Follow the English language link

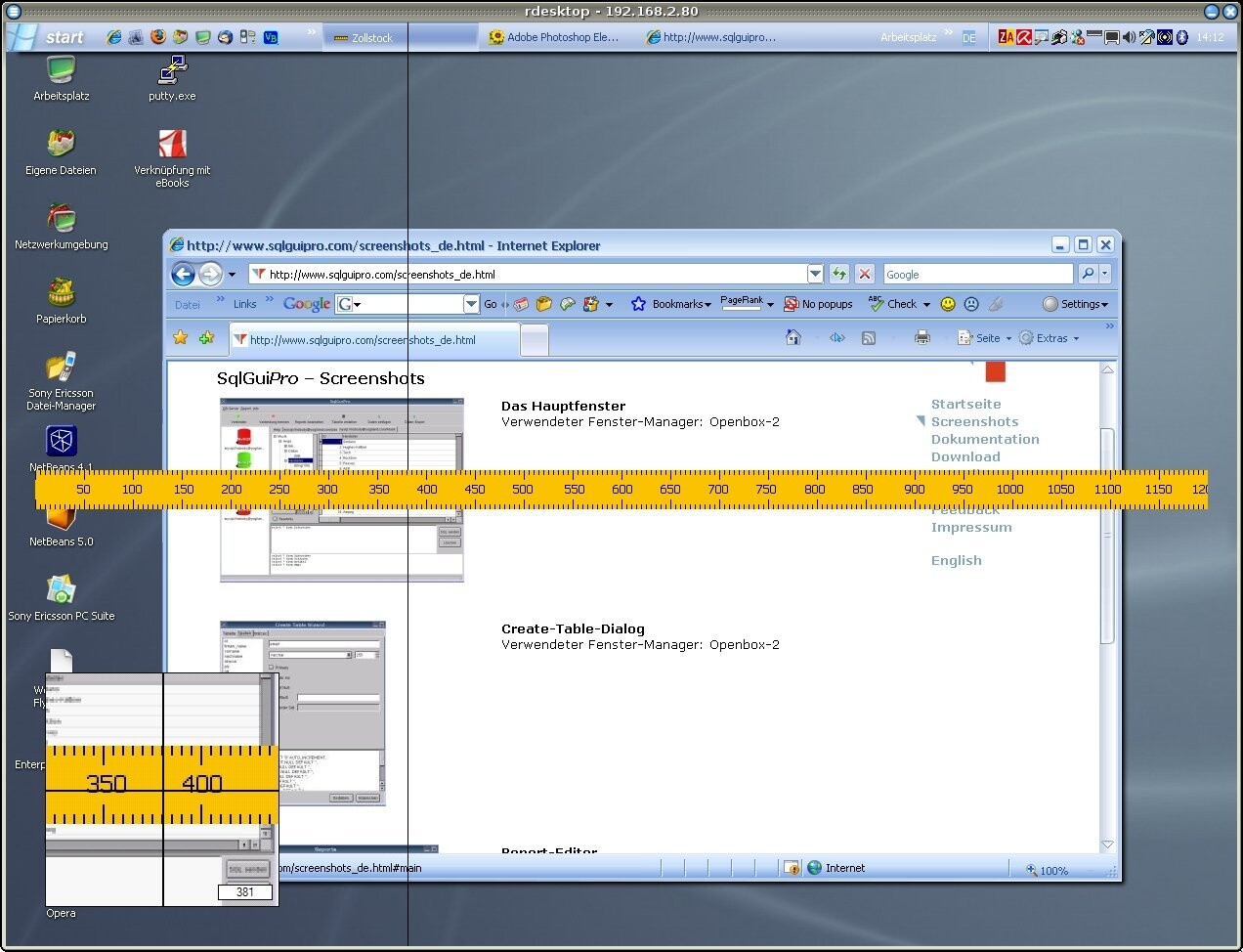tap(956, 560)
